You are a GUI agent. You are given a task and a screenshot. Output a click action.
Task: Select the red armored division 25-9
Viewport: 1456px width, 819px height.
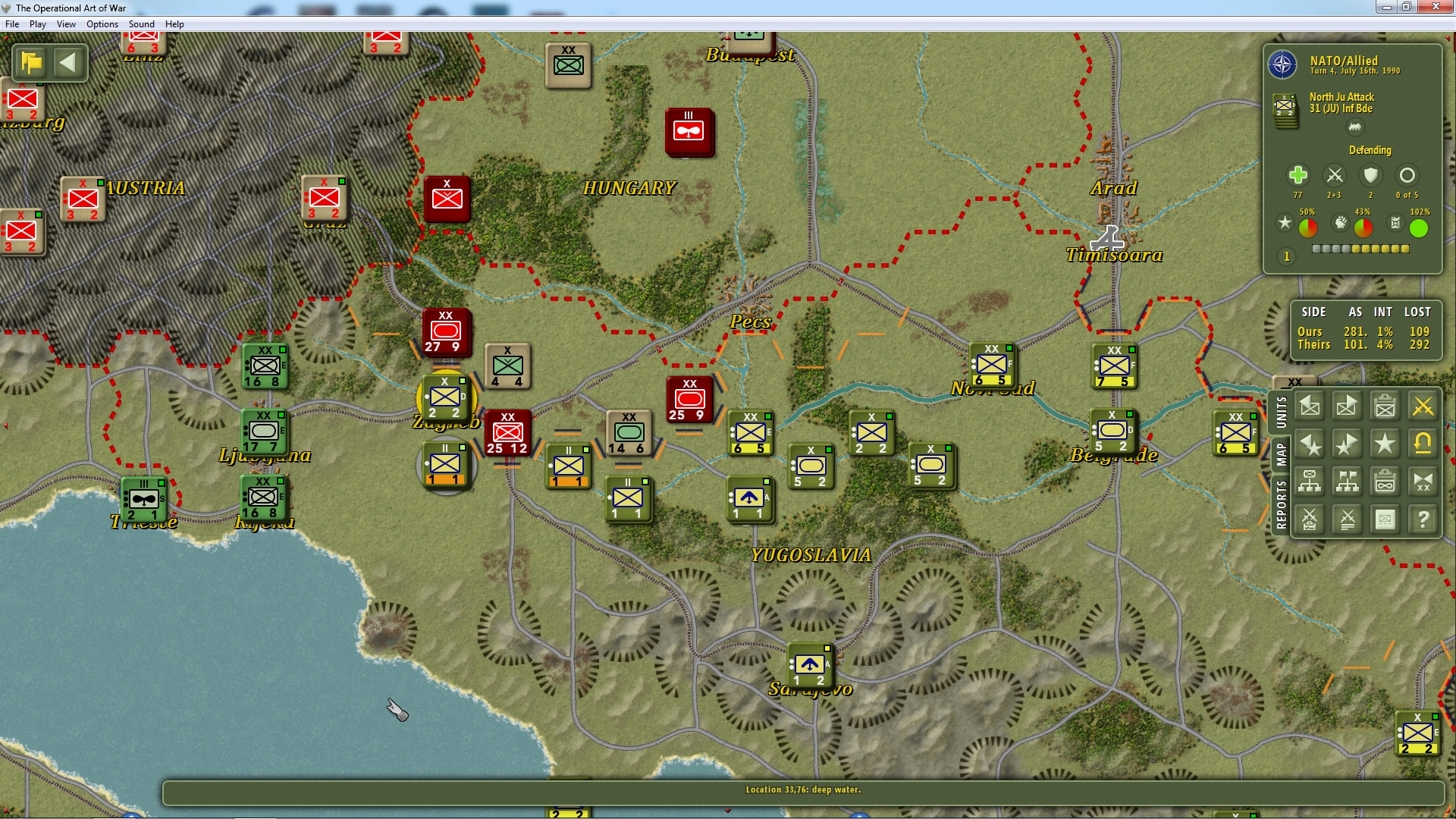pyautogui.click(x=690, y=399)
